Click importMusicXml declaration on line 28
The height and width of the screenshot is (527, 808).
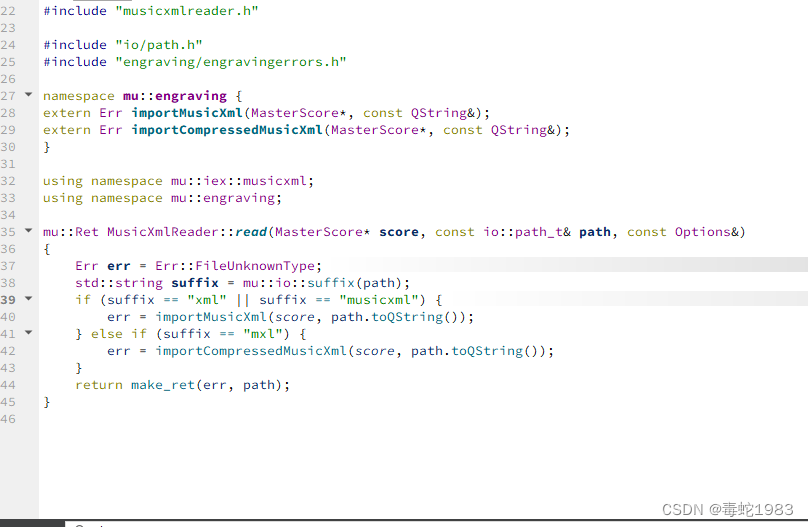[187, 113]
